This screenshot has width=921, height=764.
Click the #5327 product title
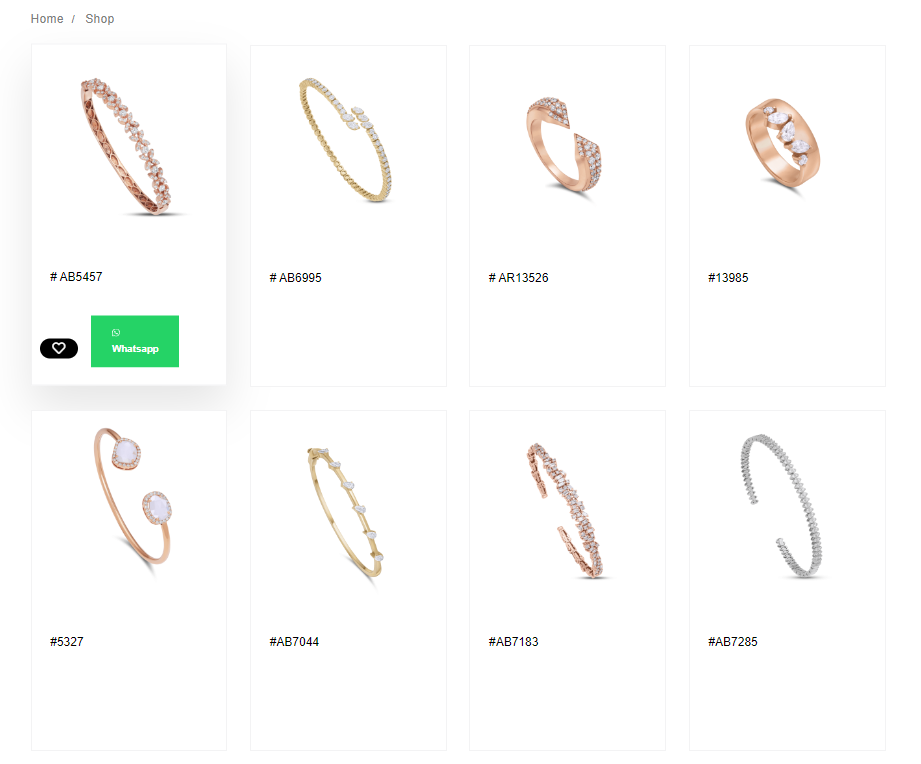click(x=67, y=642)
